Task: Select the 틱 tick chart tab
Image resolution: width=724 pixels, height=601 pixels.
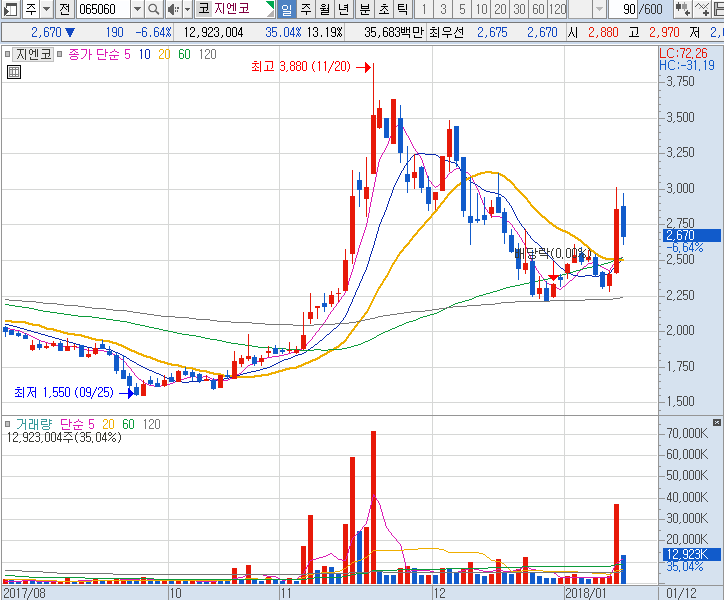Action: click(x=401, y=9)
